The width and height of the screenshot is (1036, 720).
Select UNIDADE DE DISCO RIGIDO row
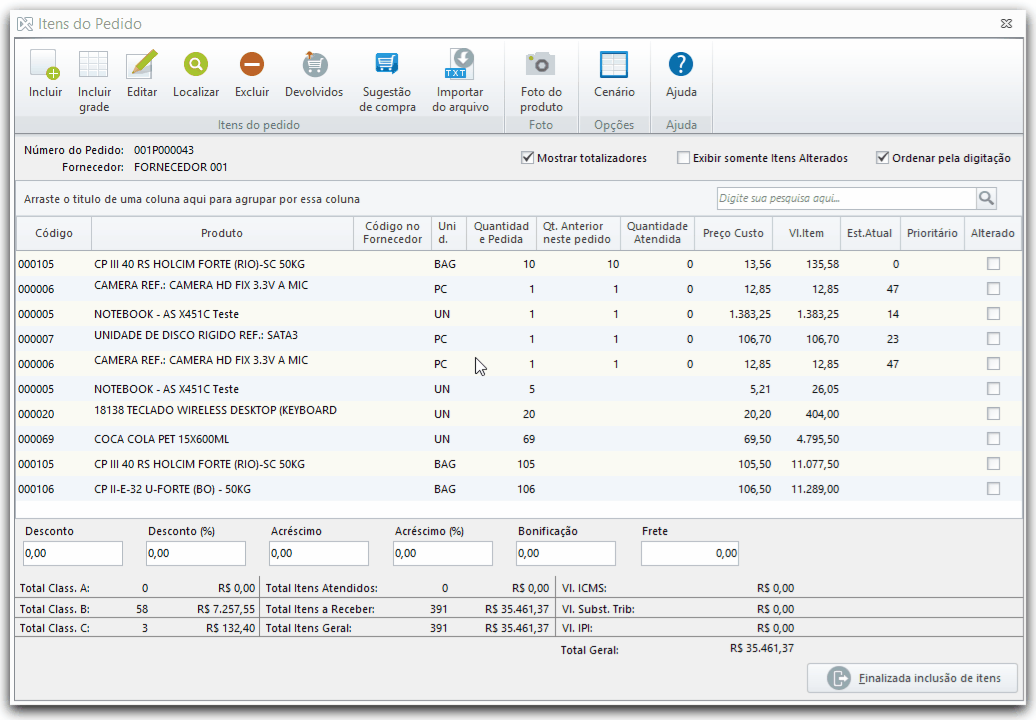pyautogui.click(x=519, y=339)
